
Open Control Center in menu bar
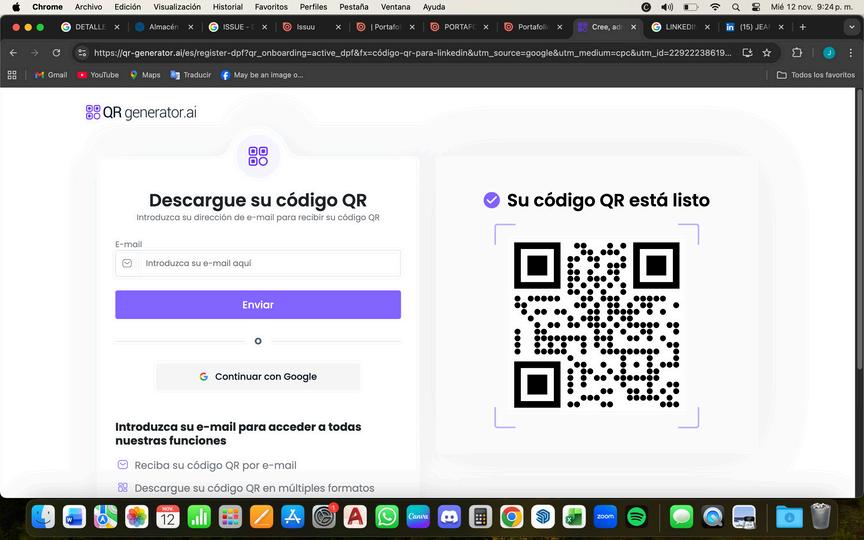[755, 7]
